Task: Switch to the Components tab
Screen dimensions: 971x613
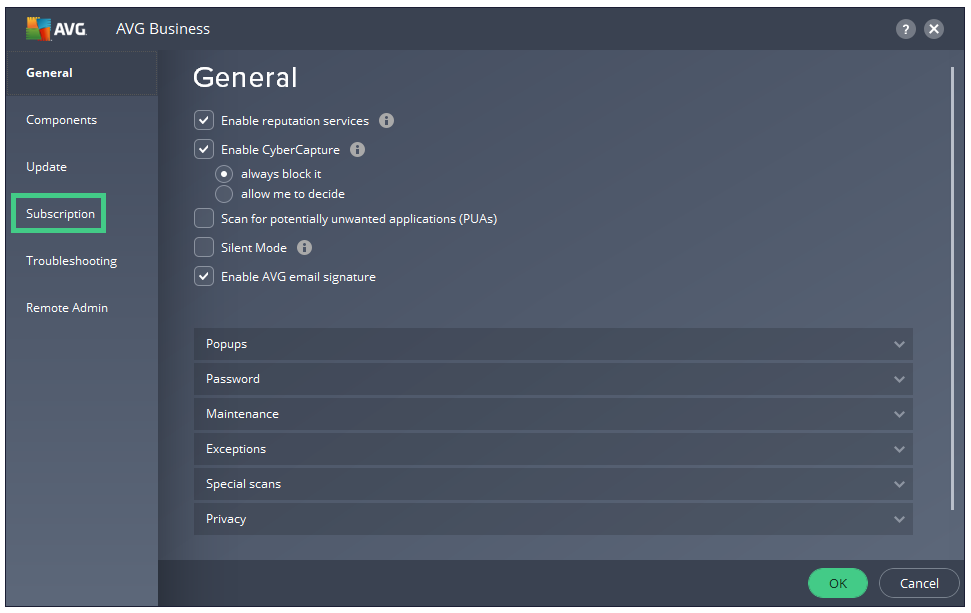Action: [61, 120]
